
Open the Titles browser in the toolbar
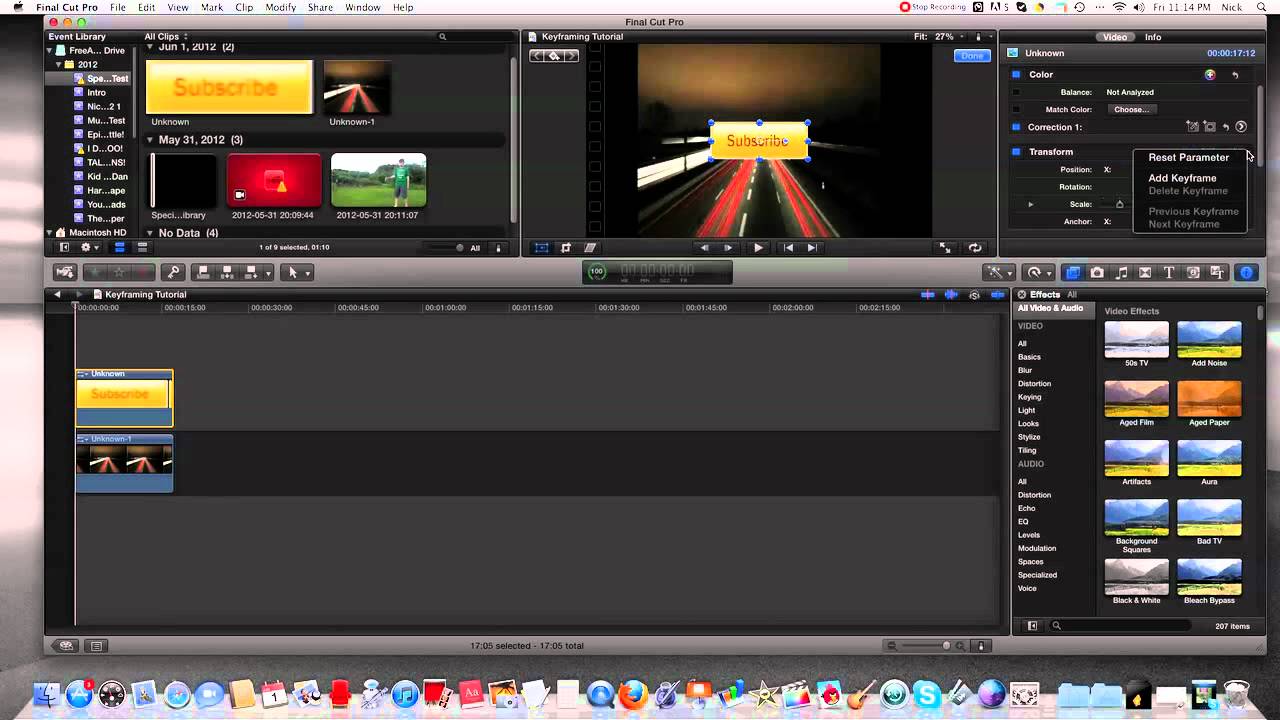pyautogui.click(x=1169, y=272)
